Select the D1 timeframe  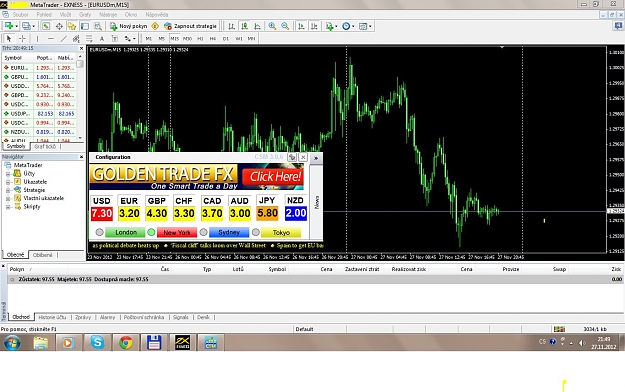(x=226, y=39)
